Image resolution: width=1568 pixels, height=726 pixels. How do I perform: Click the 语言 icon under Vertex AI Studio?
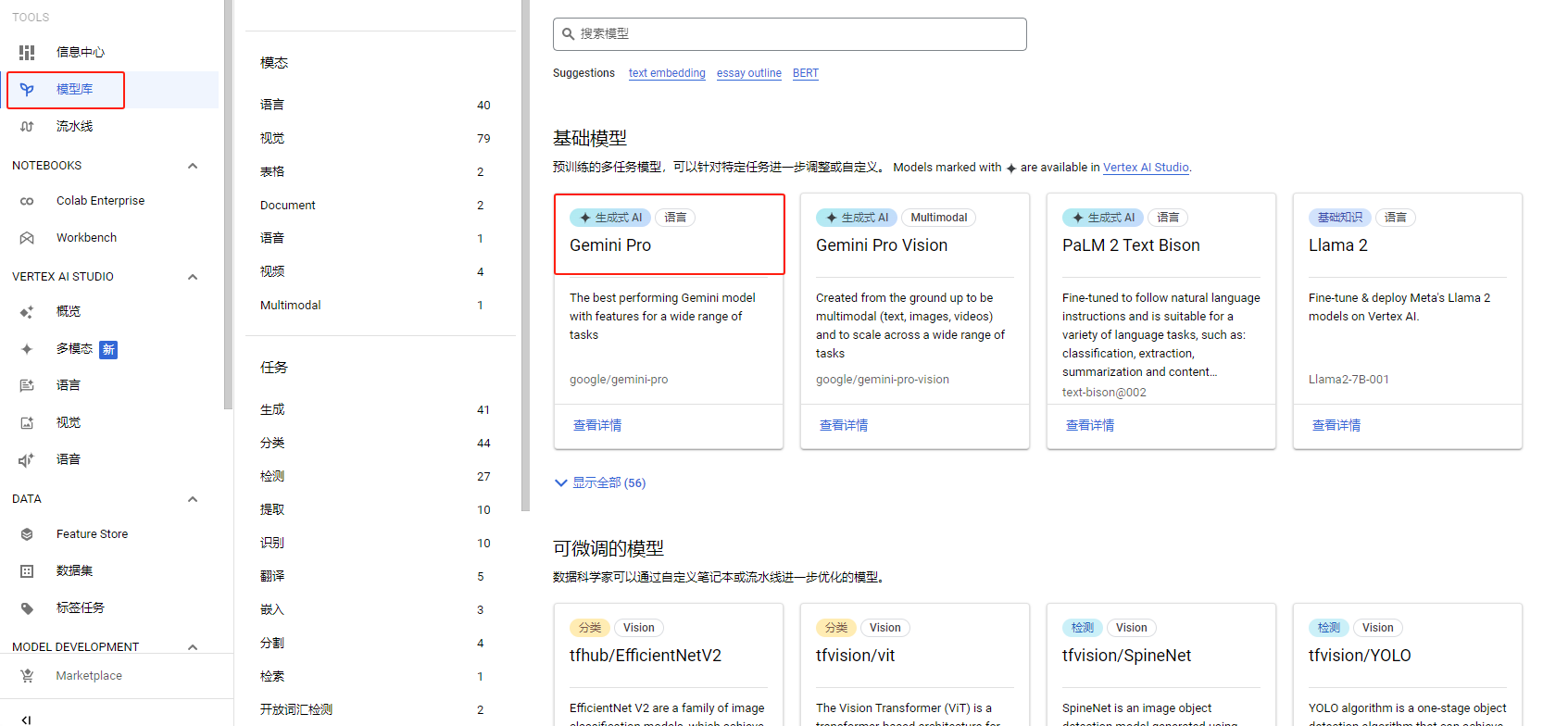point(27,386)
